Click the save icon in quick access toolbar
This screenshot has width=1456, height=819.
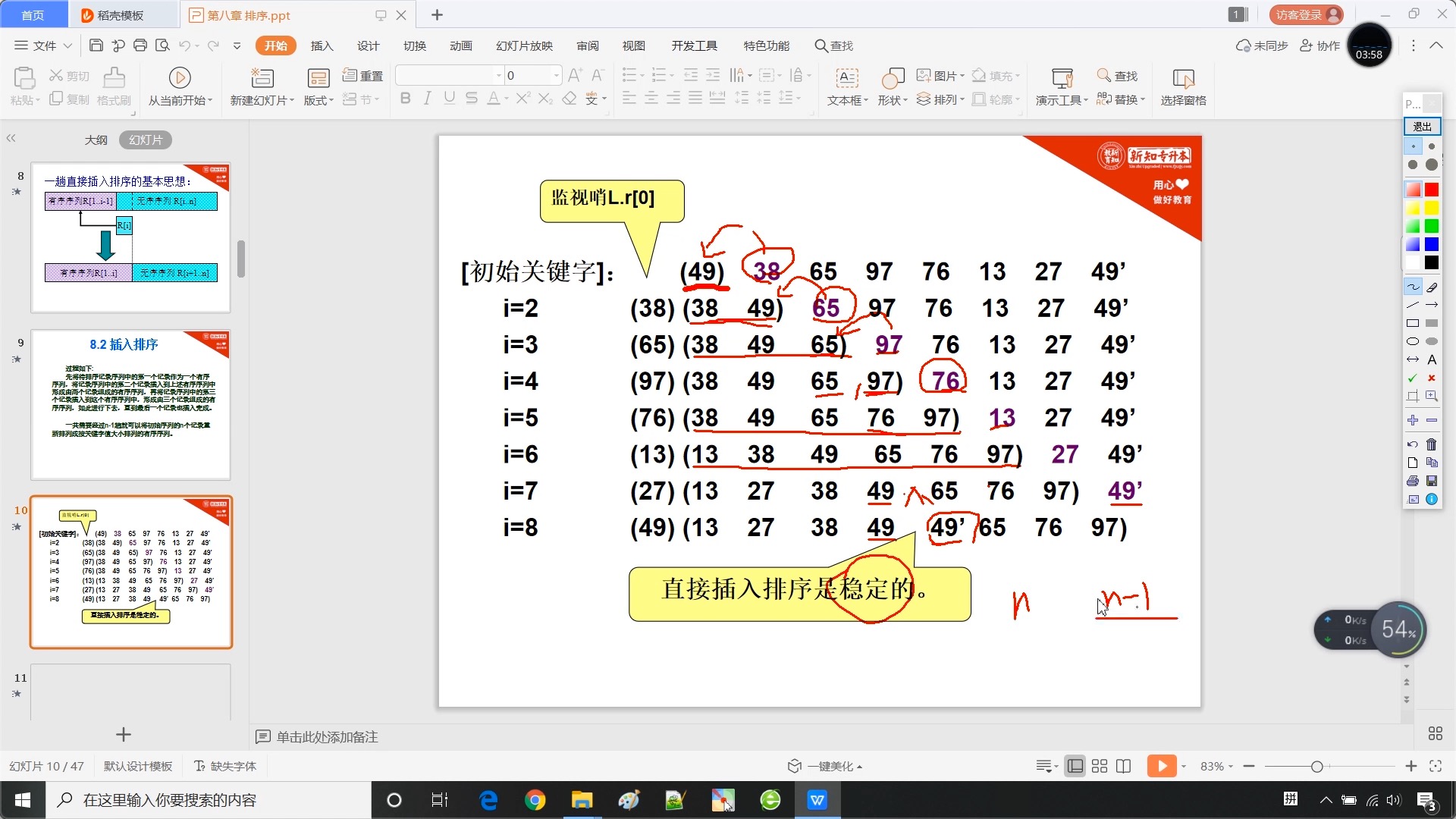[x=96, y=45]
